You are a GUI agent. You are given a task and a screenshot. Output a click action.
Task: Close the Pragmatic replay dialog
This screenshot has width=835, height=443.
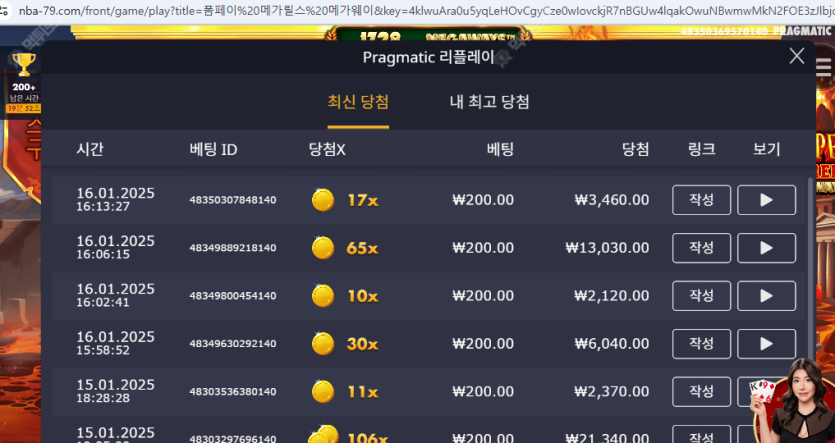click(x=797, y=56)
